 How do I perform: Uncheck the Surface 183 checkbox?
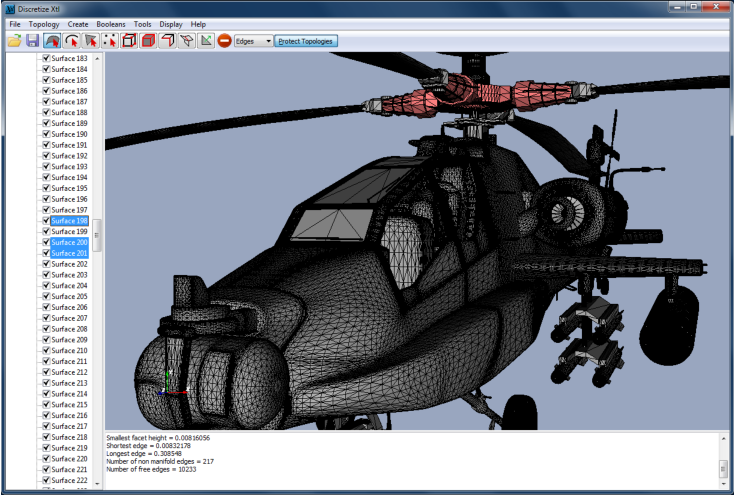[x=45, y=59]
